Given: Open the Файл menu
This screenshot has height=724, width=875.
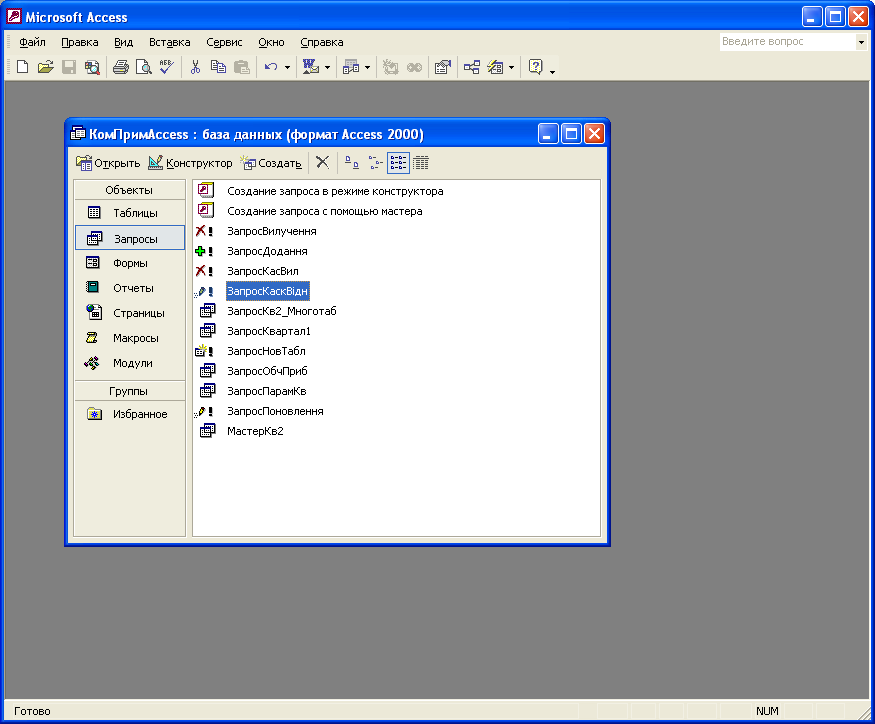Looking at the screenshot, I should click(32, 42).
